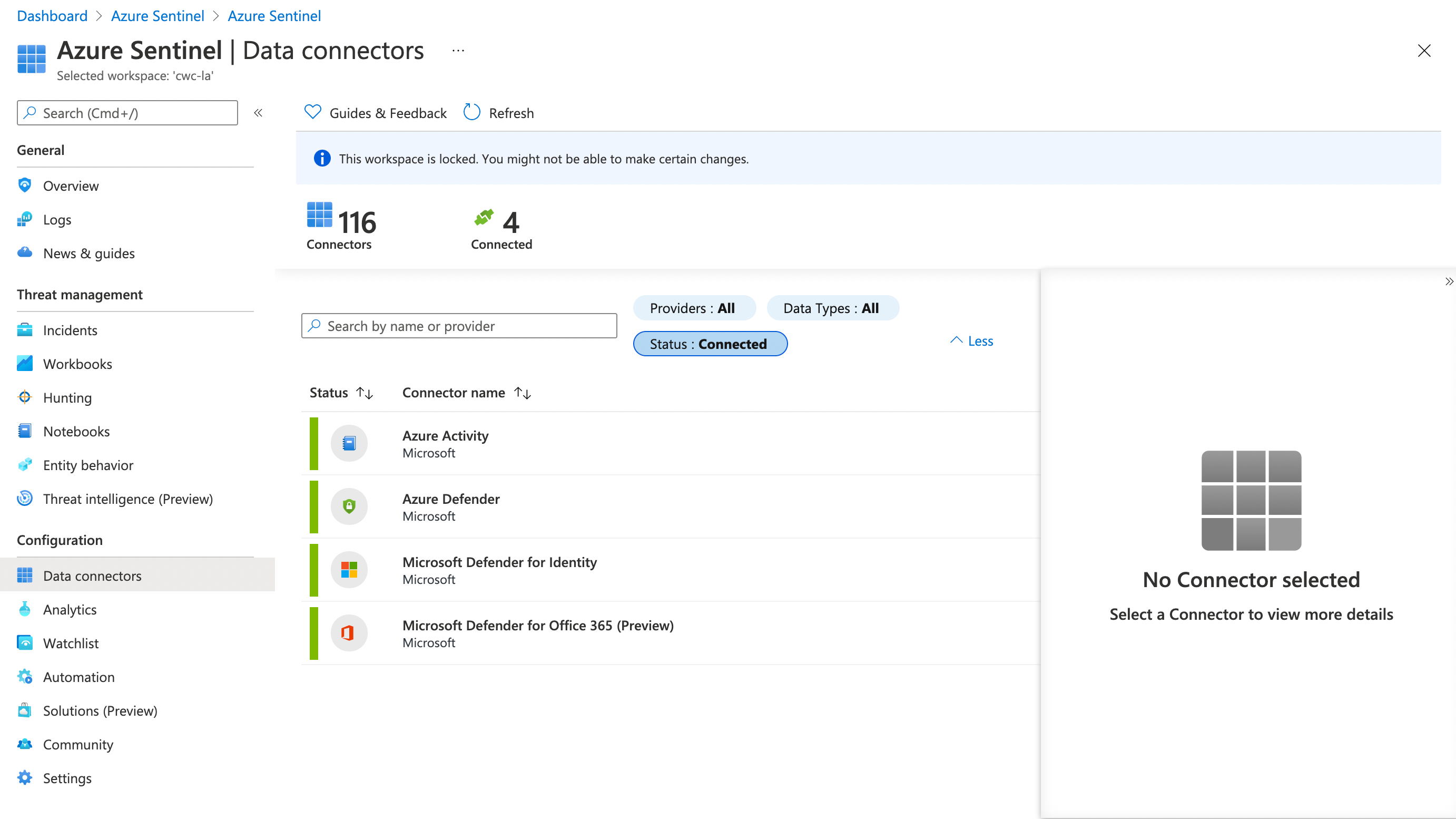Click the Refresh button label

(511, 113)
